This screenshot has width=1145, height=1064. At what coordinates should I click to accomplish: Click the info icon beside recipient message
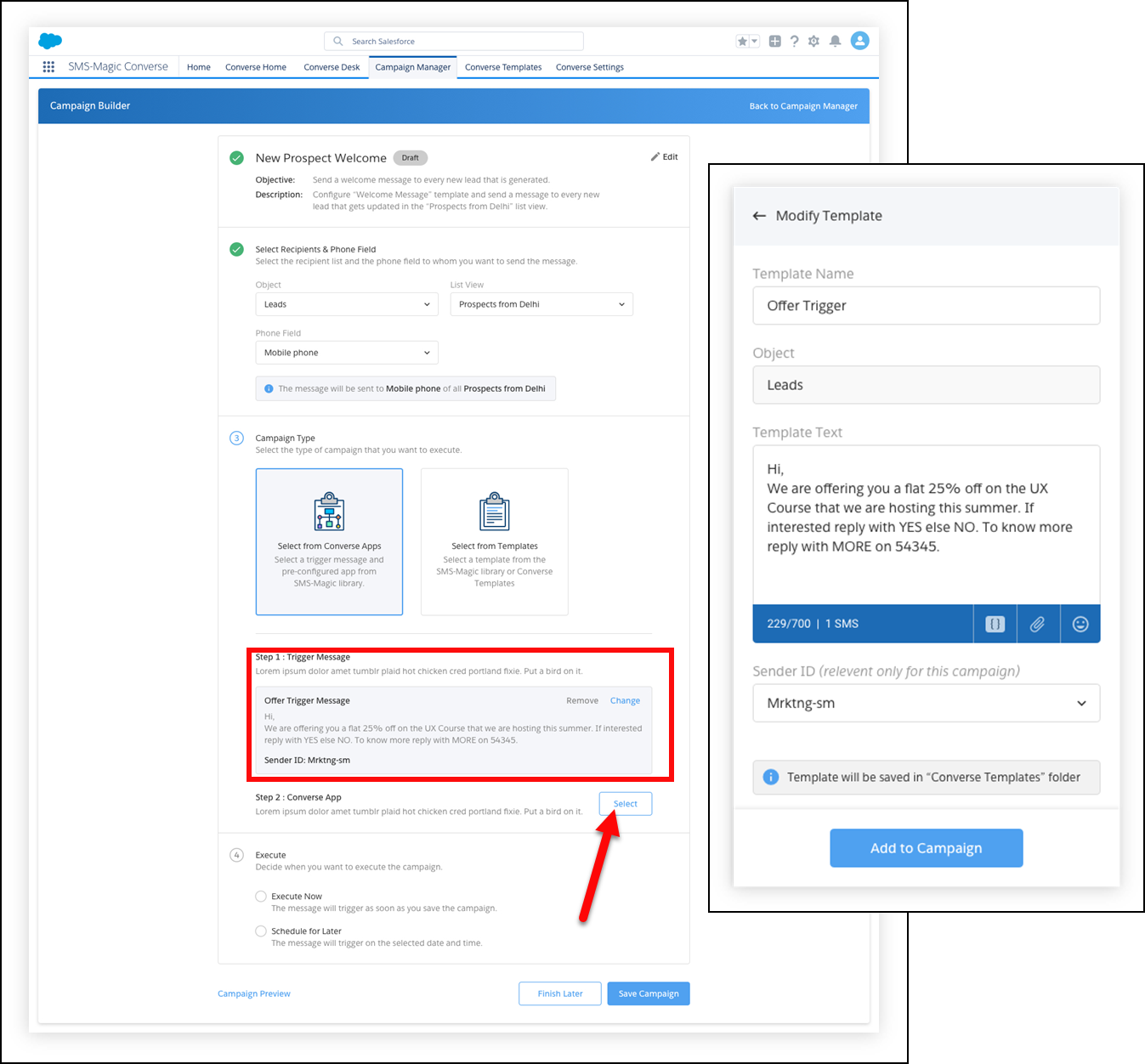(269, 388)
